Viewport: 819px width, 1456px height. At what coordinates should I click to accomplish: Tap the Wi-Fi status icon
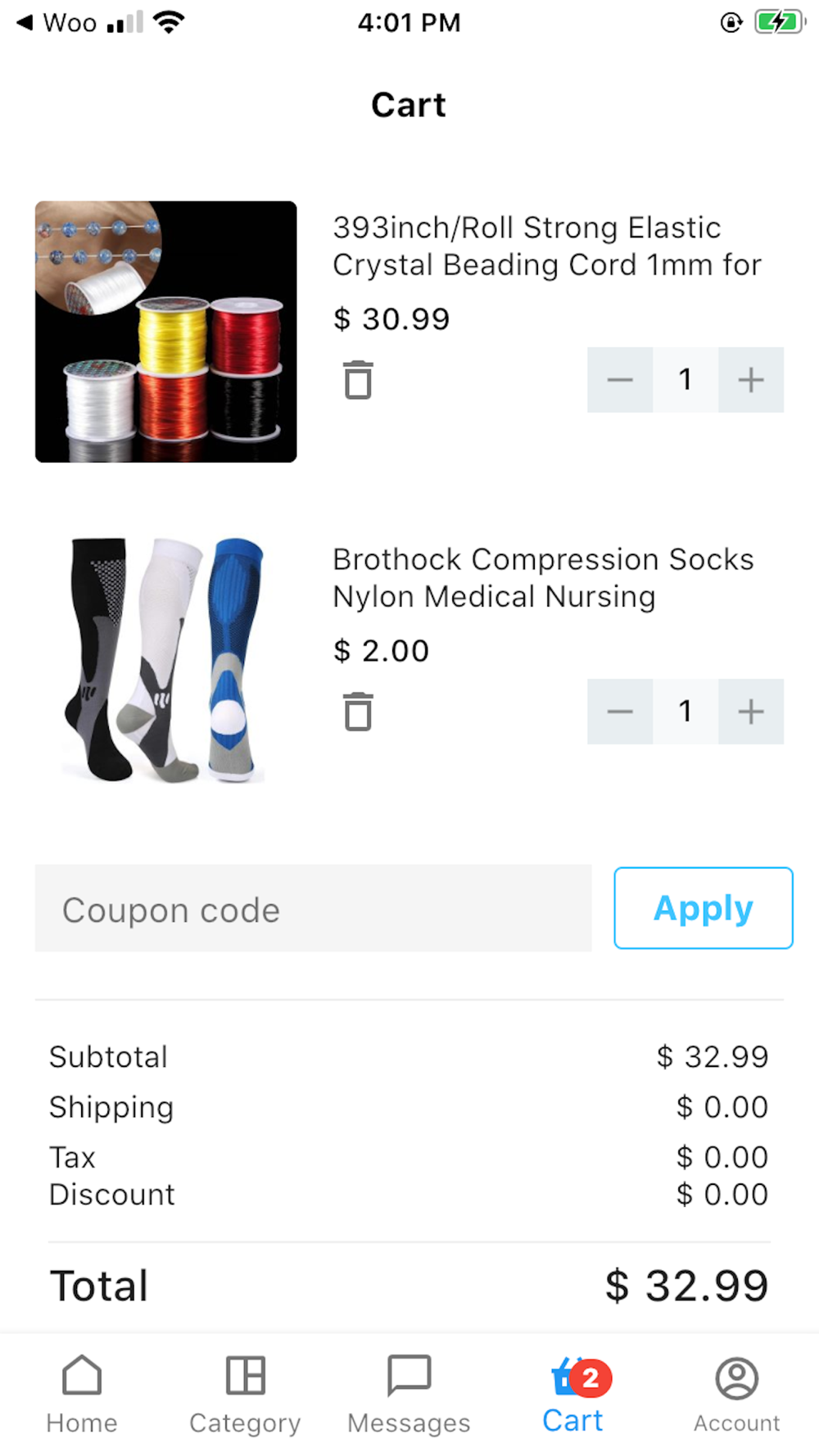coord(169,22)
